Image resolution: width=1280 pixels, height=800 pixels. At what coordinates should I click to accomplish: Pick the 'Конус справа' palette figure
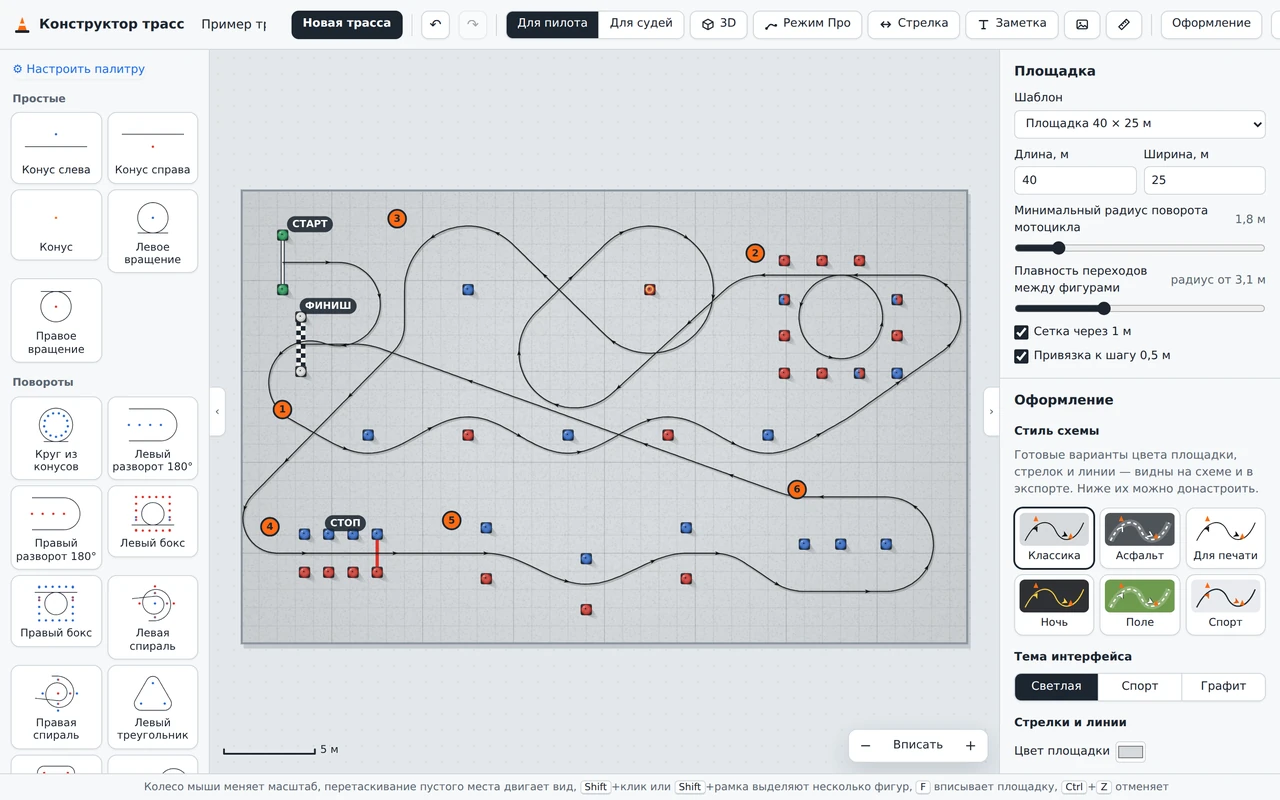coord(153,148)
